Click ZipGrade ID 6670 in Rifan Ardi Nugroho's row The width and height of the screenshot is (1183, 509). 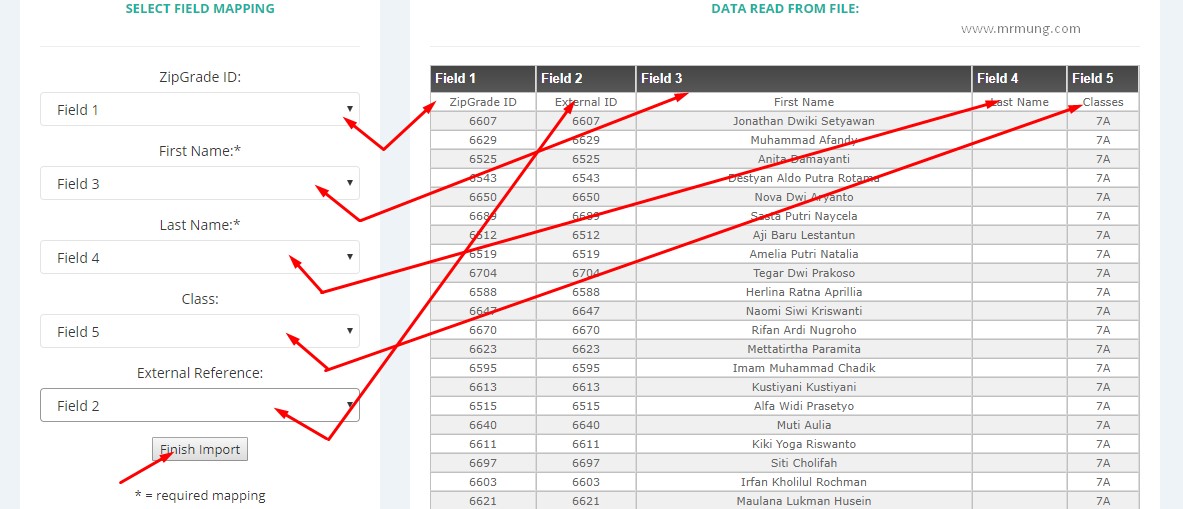(483, 330)
